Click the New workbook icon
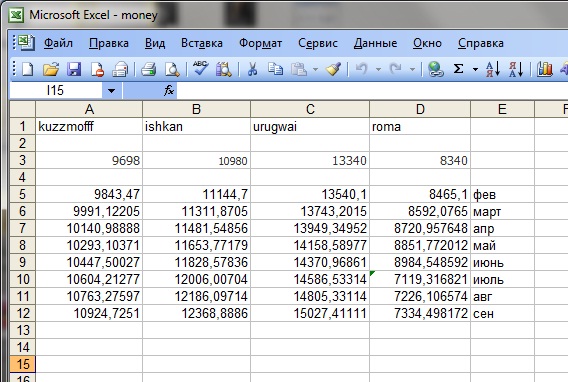This screenshot has height=382, width=568. 28,69
